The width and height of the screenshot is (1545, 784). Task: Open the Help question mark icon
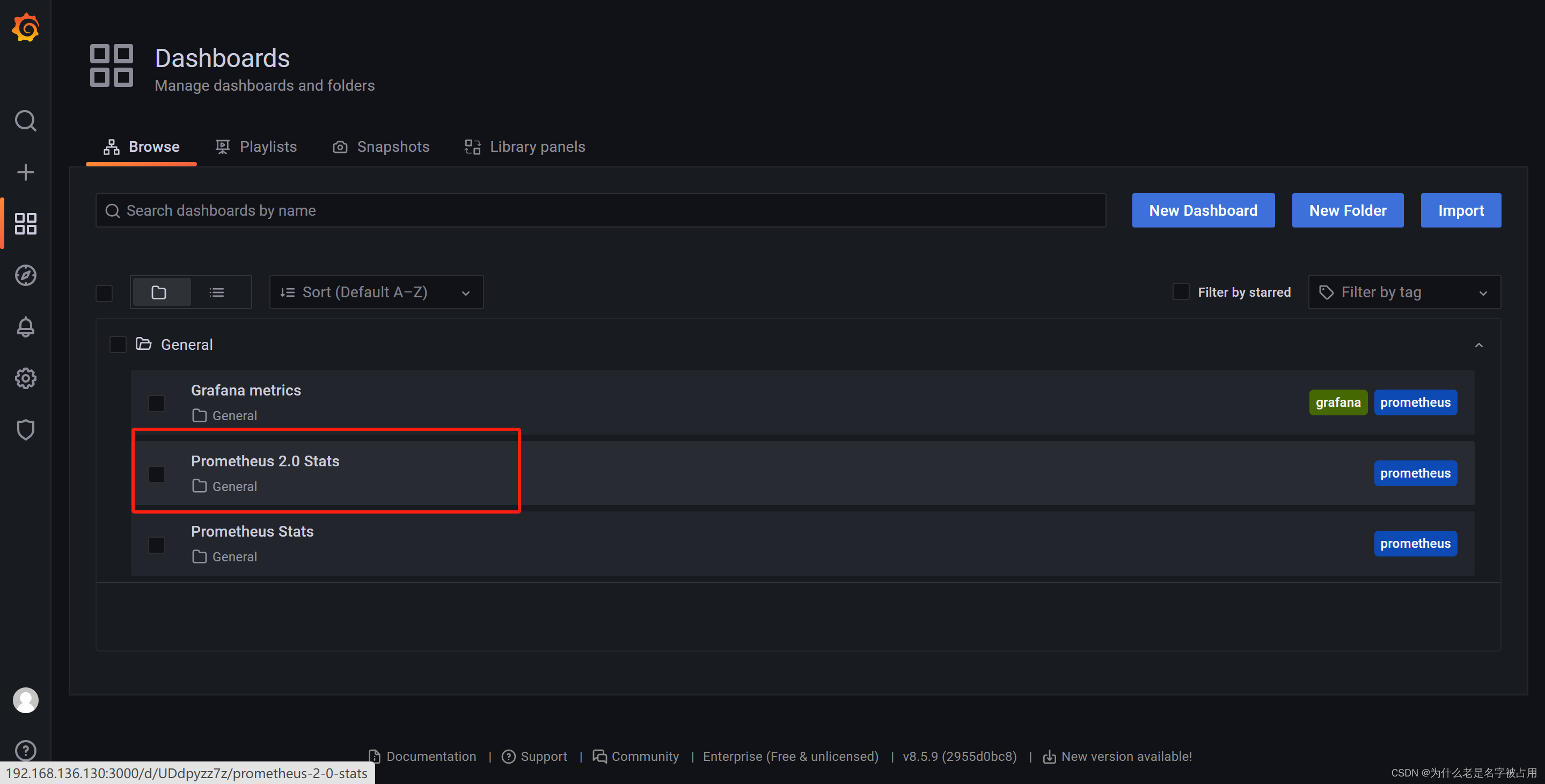point(25,750)
